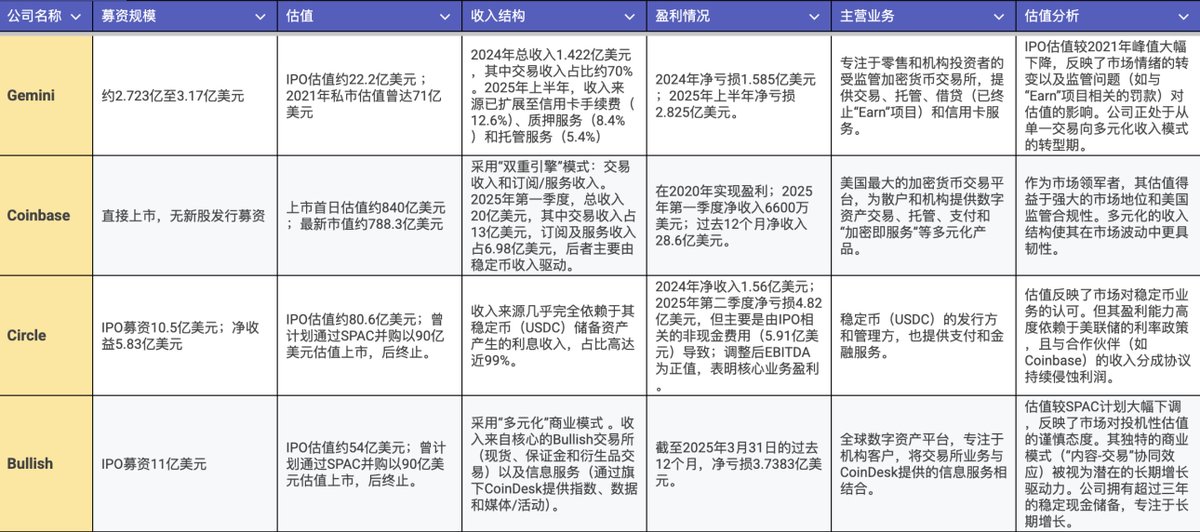This screenshot has width=1200, height=532.
Task: Select the 盈利情况 header text
Action: (680, 18)
